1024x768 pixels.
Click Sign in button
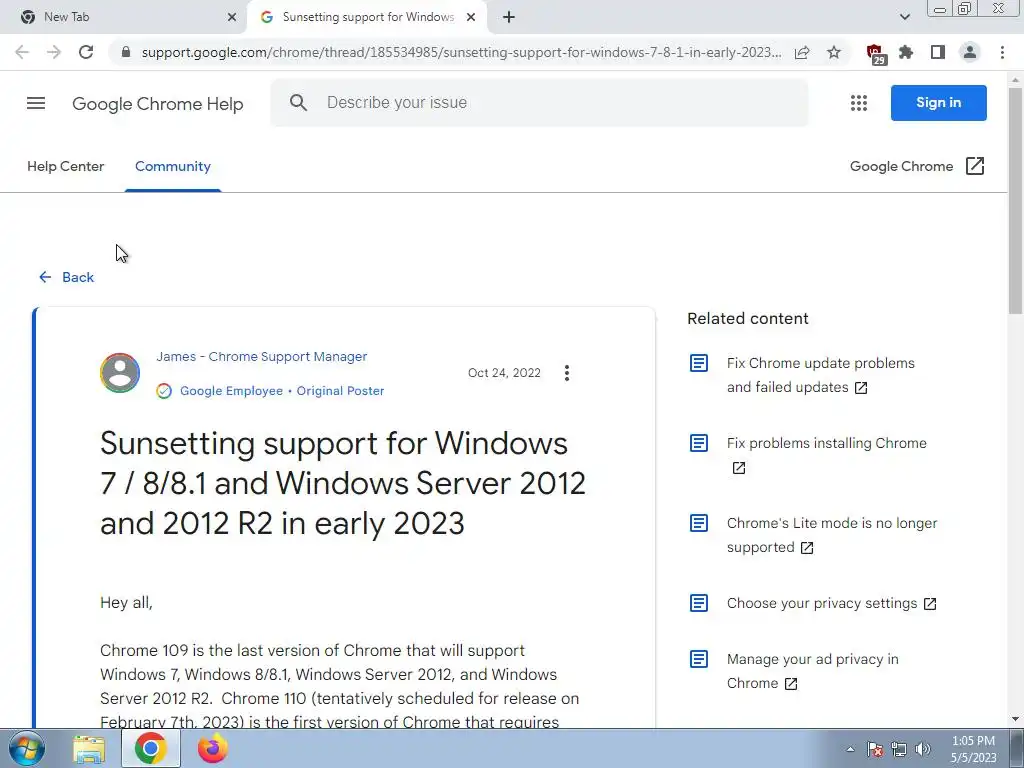pos(938,103)
